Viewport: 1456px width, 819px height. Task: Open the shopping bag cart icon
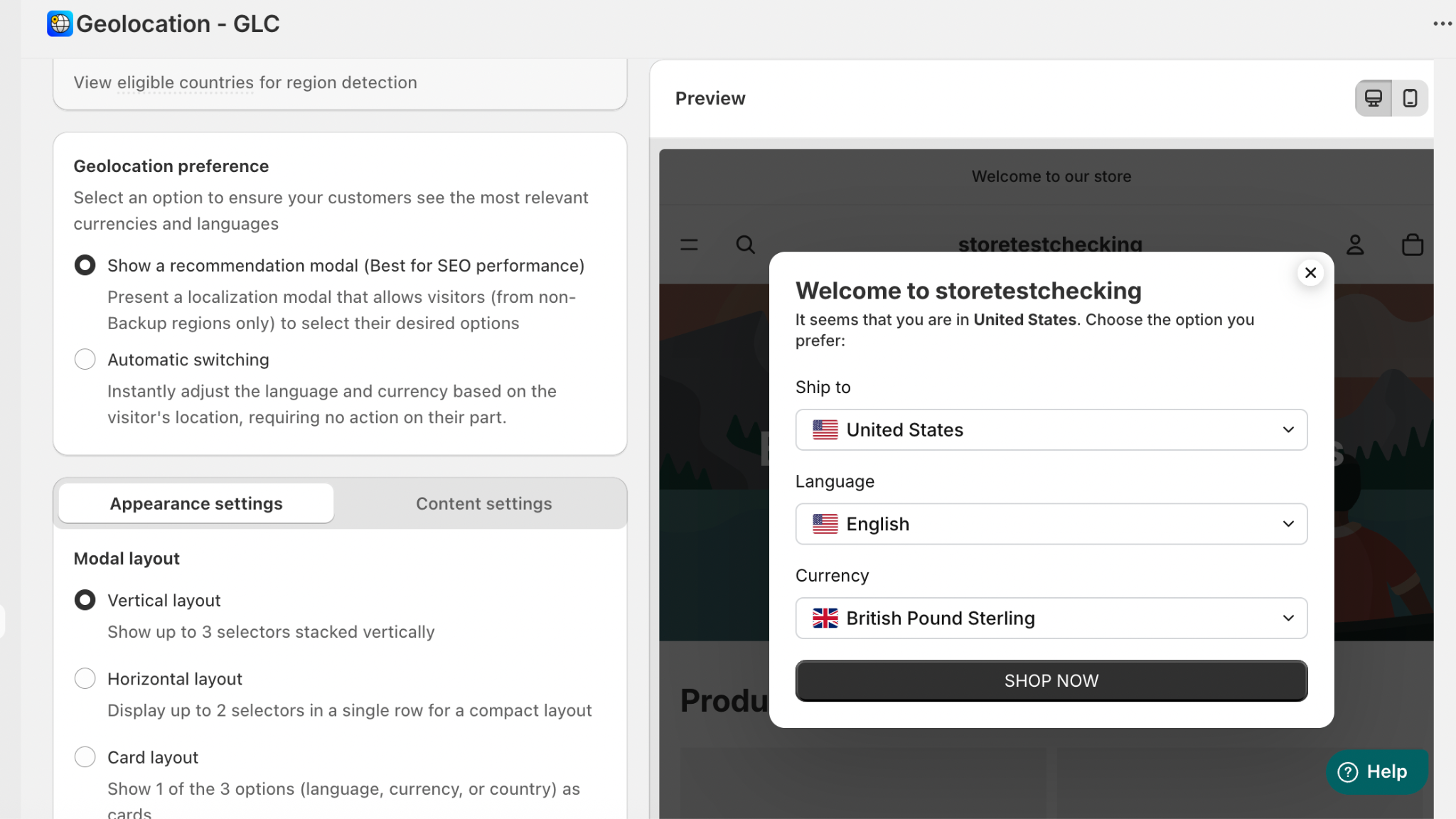[x=1412, y=245]
